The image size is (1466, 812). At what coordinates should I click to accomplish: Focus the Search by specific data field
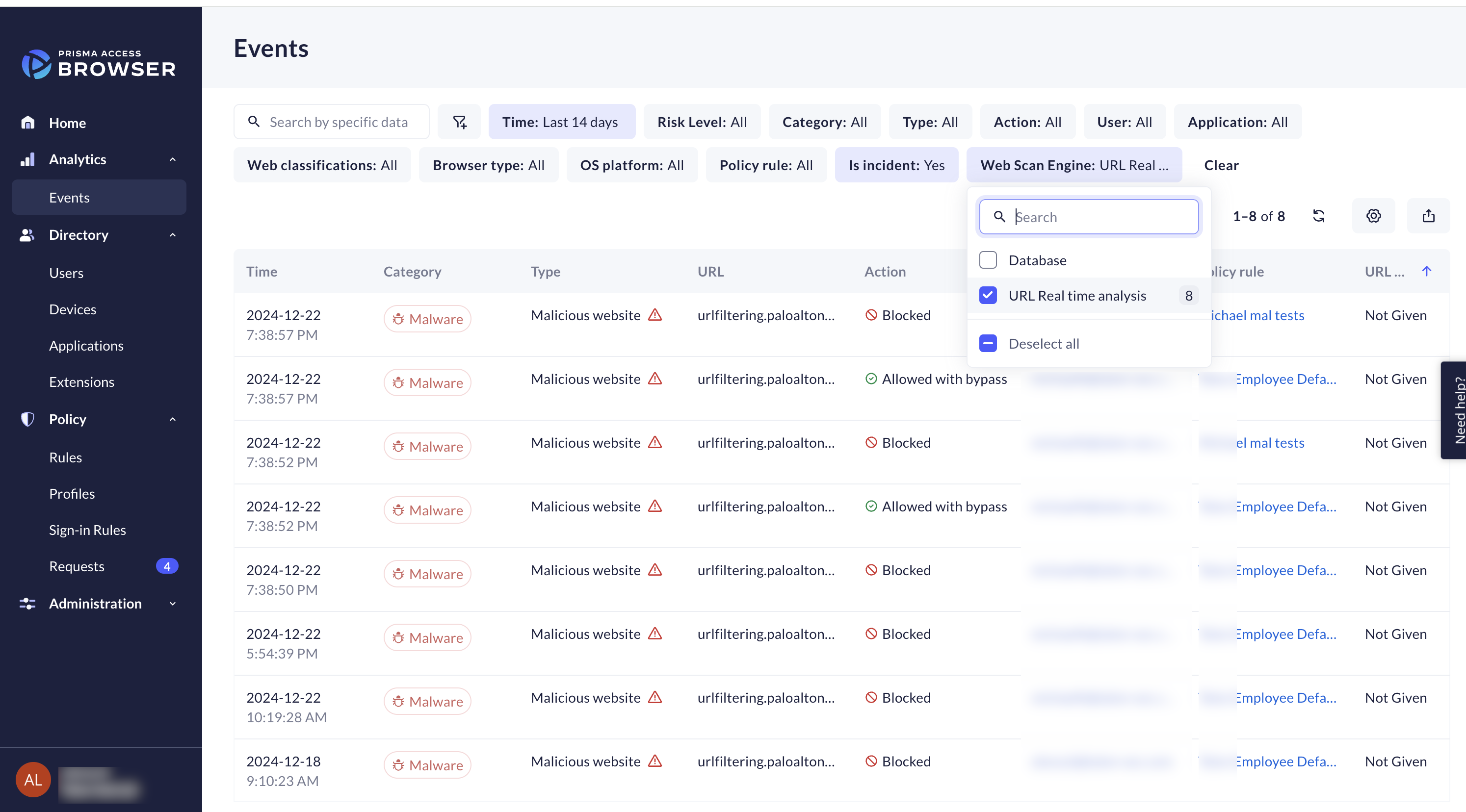tap(339, 122)
